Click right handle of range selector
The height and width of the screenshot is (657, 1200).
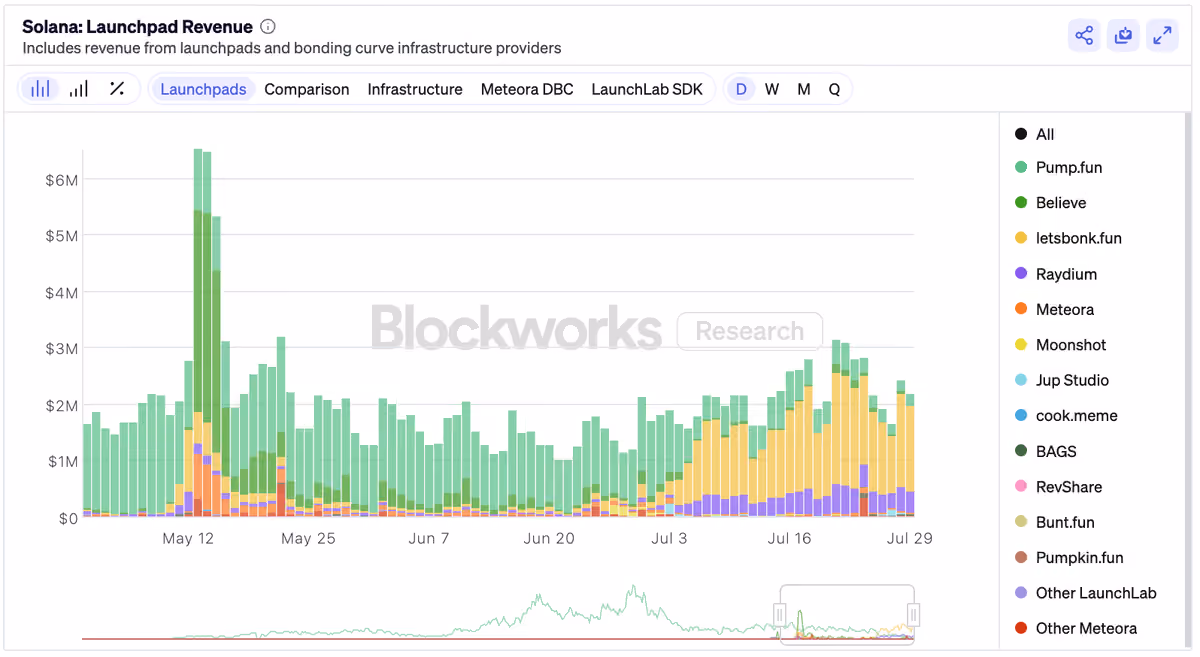pyautogui.click(x=913, y=614)
